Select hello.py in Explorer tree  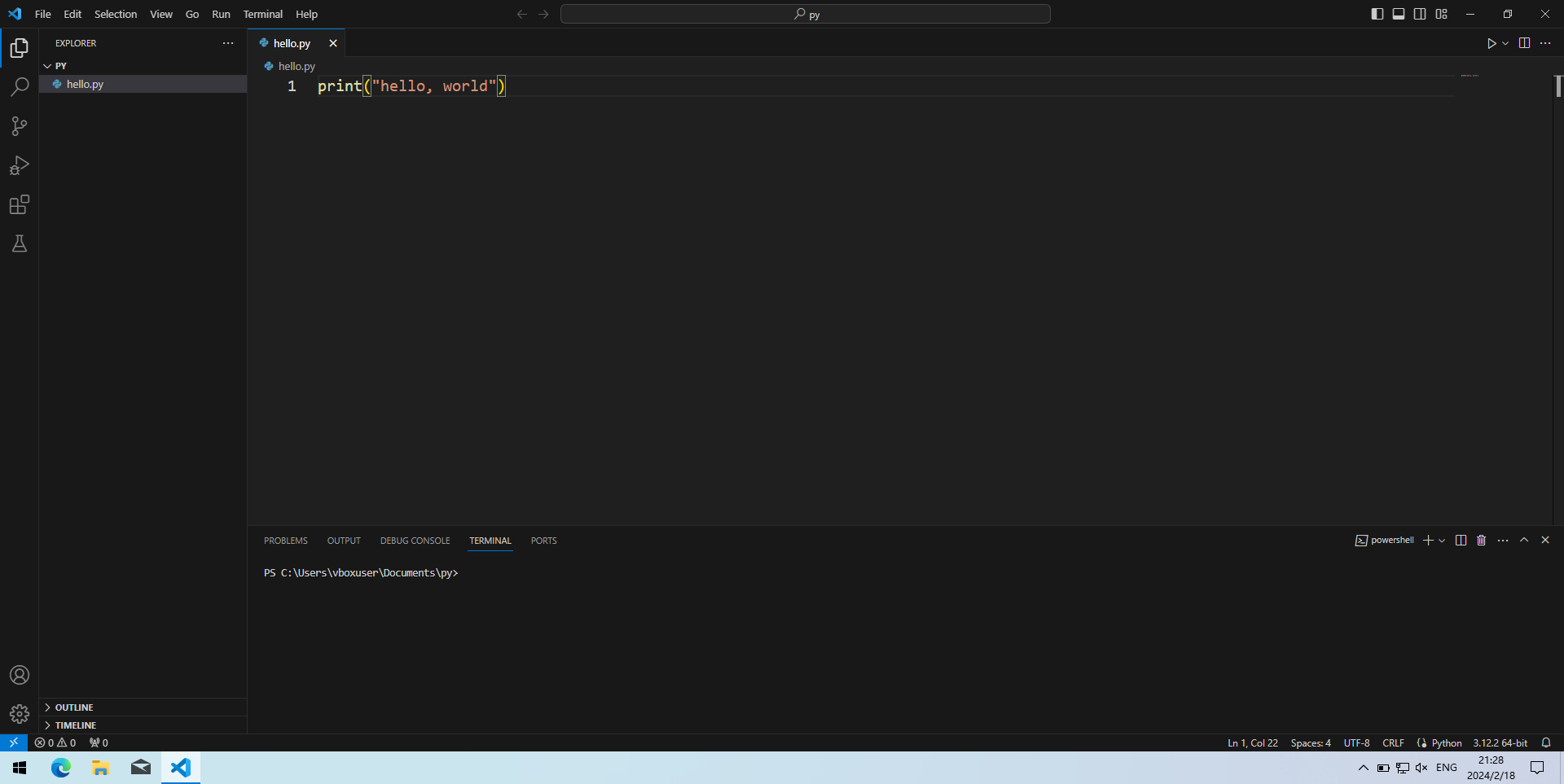pos(143,84)
